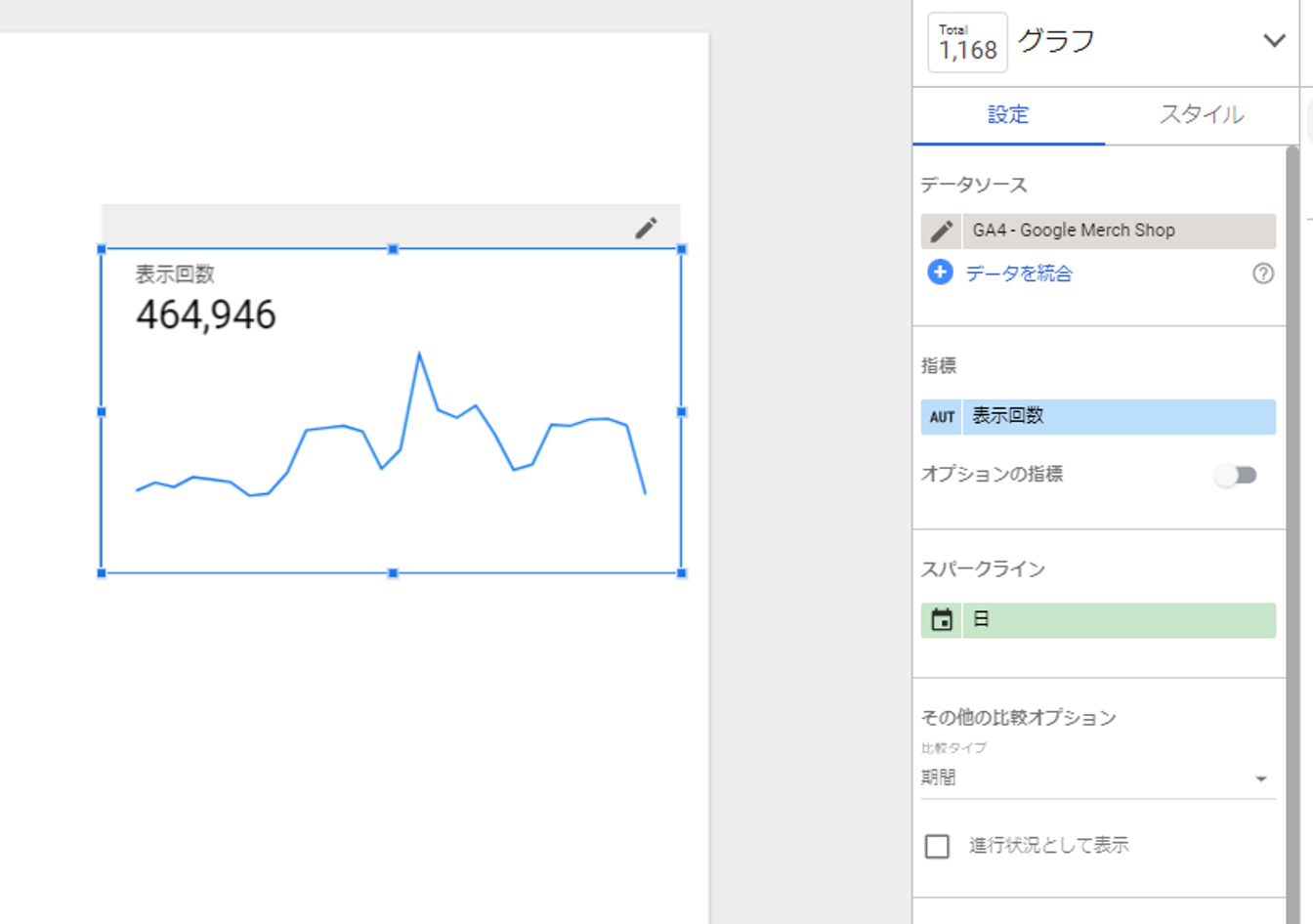Check the 進行状況として表示 checkbox
Image resolution: width=1313 pixels, height=924 pixels.
(x=937, y=846)
